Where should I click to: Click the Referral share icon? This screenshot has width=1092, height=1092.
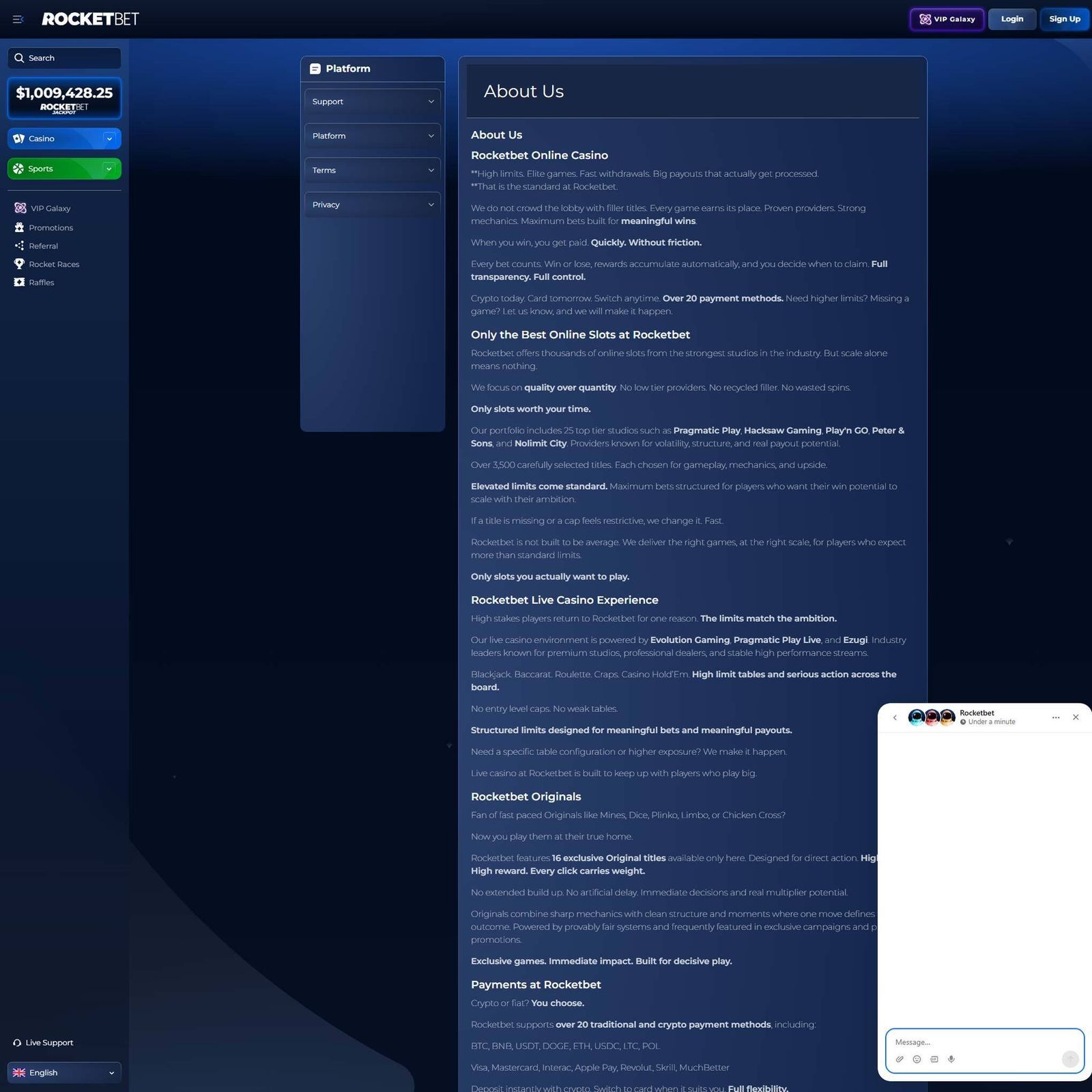point(19,246)
